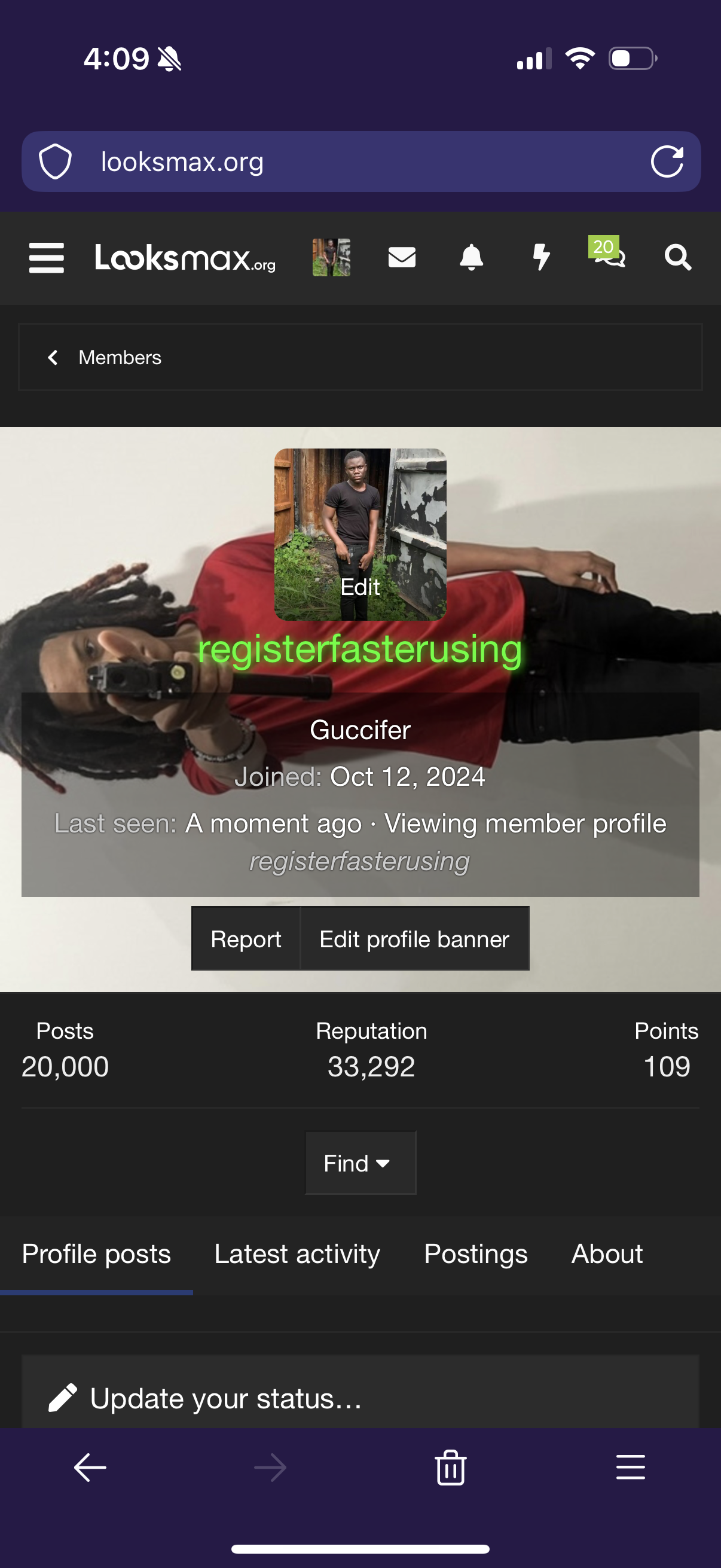Reload the page in browser address bar
Image resolution: width=721 pixels, height=1568 pixels.
[x=667, y=162]
